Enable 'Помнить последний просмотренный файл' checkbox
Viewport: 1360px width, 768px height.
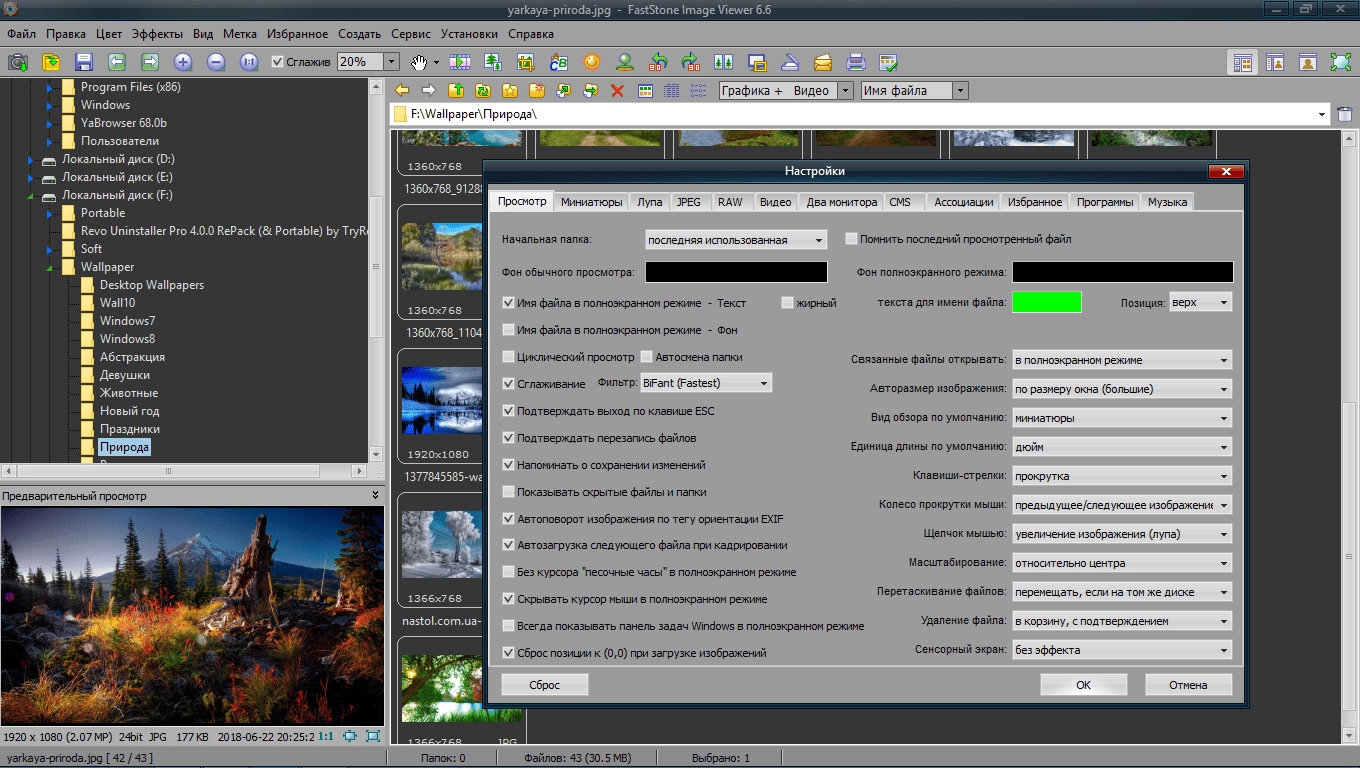pyautogui.click(x=852, y=239)
